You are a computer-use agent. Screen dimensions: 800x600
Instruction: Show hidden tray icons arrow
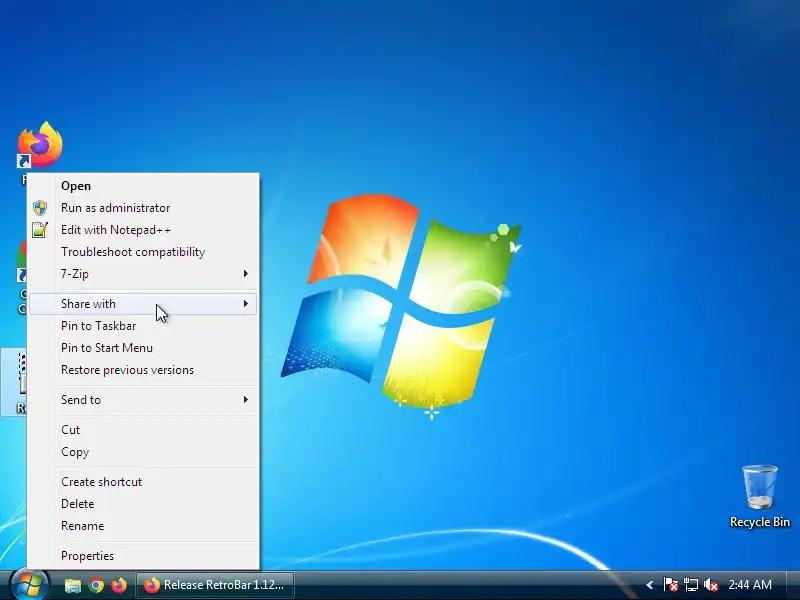(649, 585)
